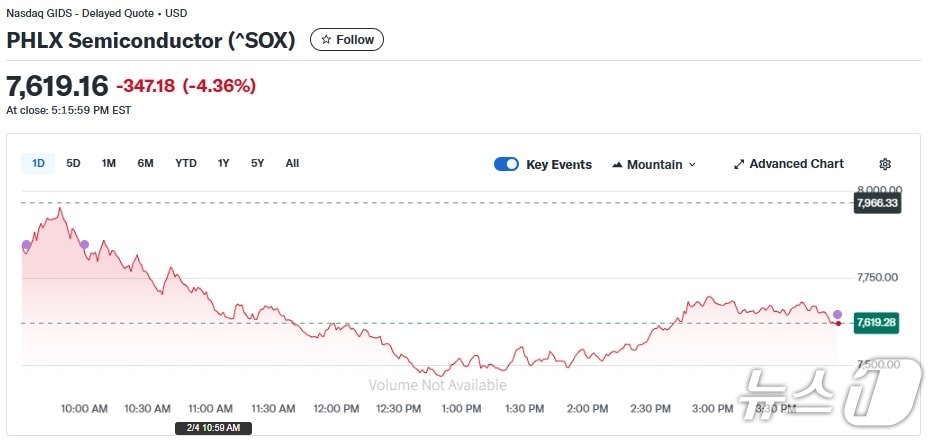936x440 pixels.
Task: Follow the PHLX Semiconductor index
Action: point(347,40)
